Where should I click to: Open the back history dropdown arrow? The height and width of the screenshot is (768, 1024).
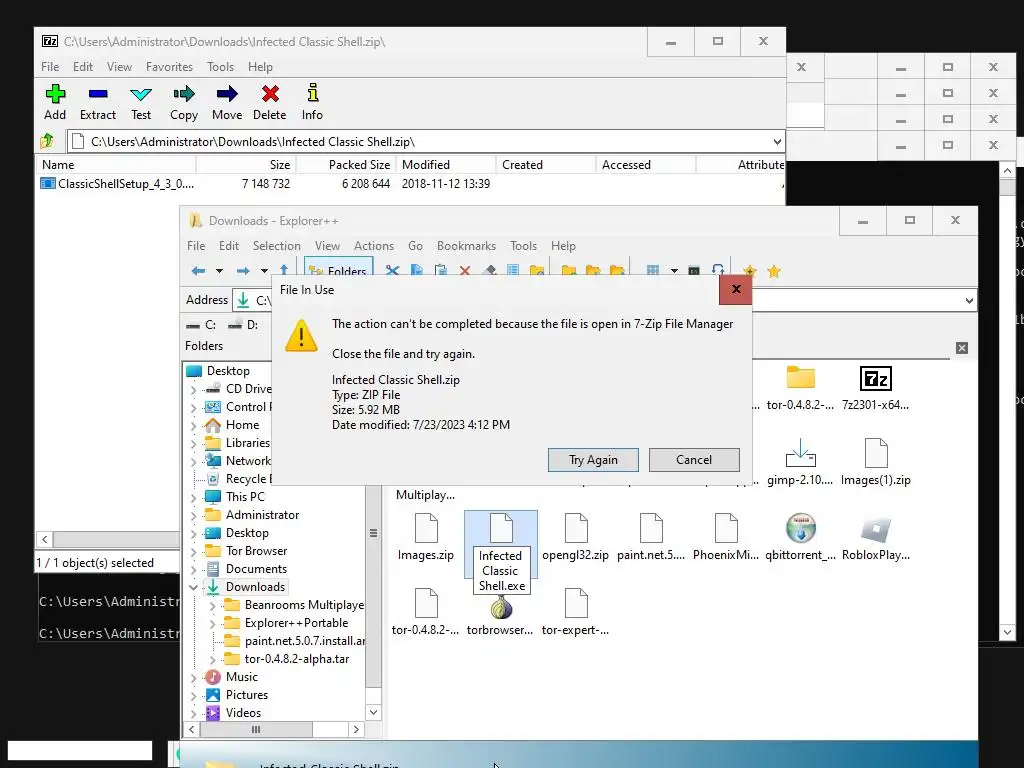[219, 270]
